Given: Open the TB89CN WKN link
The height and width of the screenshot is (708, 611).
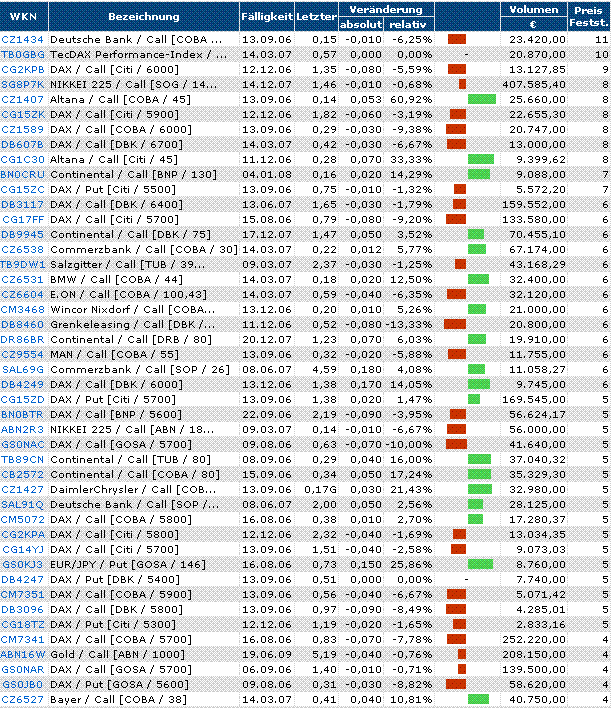Looking at the screenshot, I should point(23,460).
